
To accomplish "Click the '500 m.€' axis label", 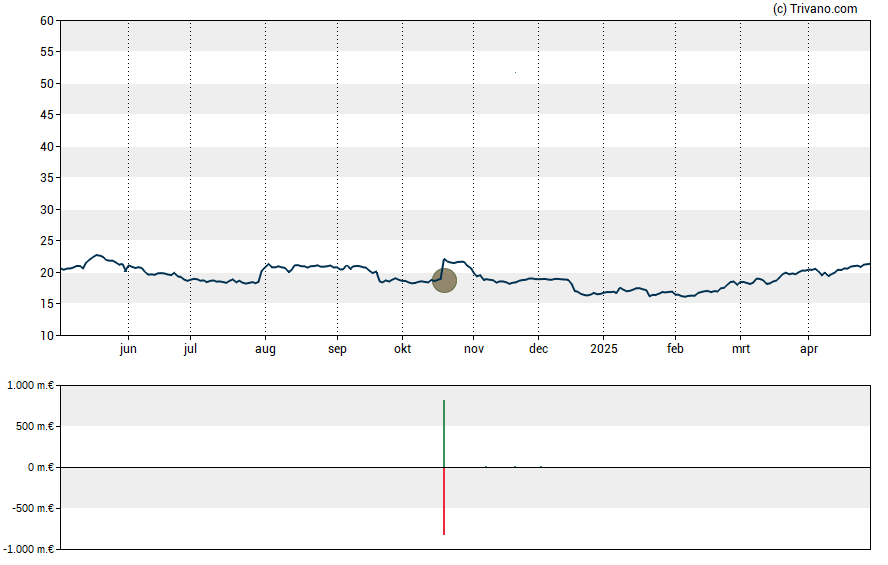I will coord(35,426).
